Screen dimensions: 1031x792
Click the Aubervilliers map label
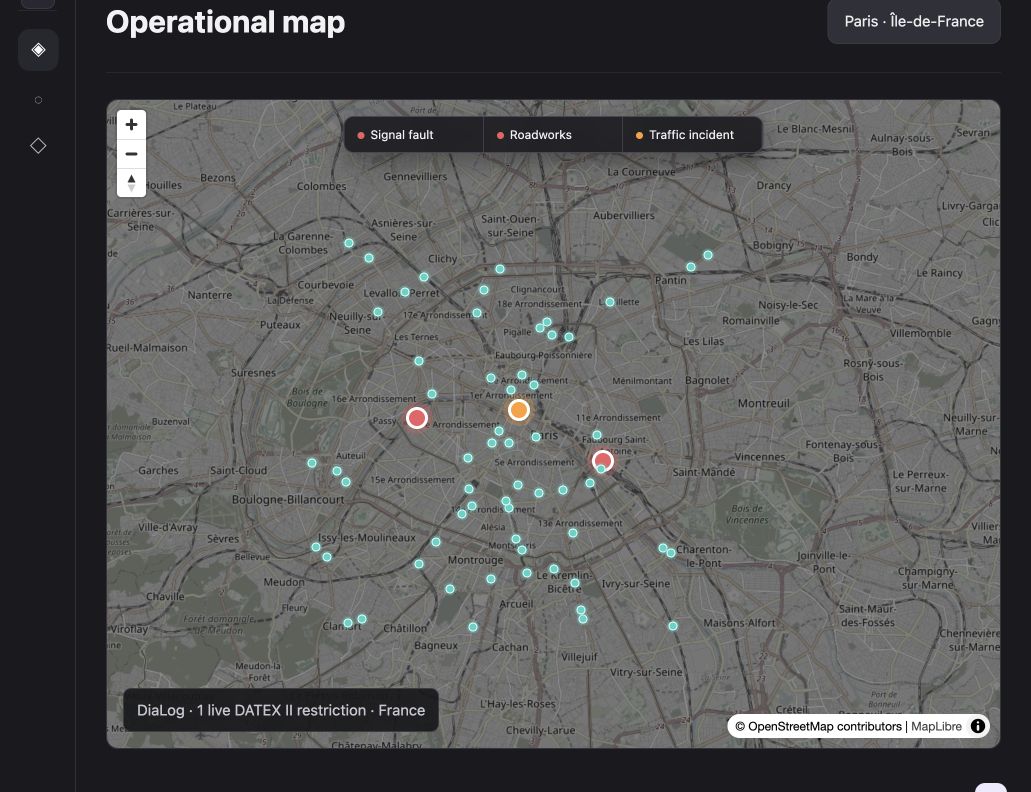tap(624, 216)
